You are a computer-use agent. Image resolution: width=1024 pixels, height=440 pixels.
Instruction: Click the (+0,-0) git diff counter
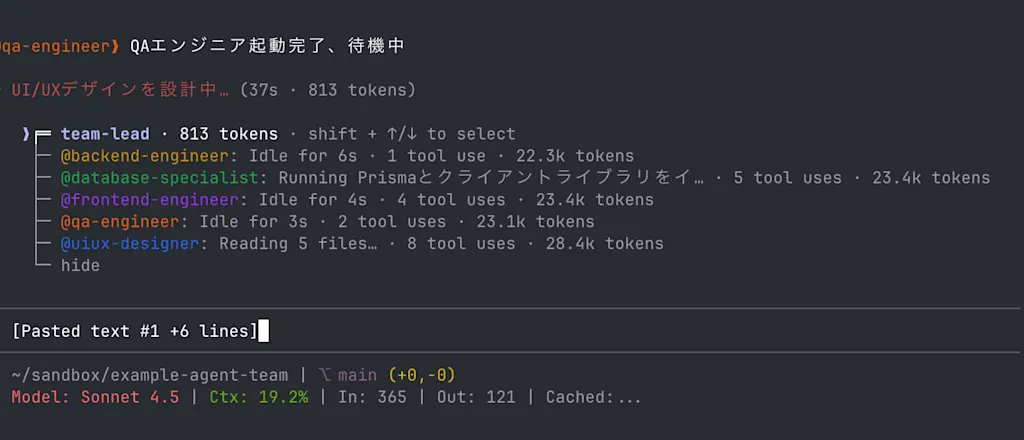click(x=421, y=375)
